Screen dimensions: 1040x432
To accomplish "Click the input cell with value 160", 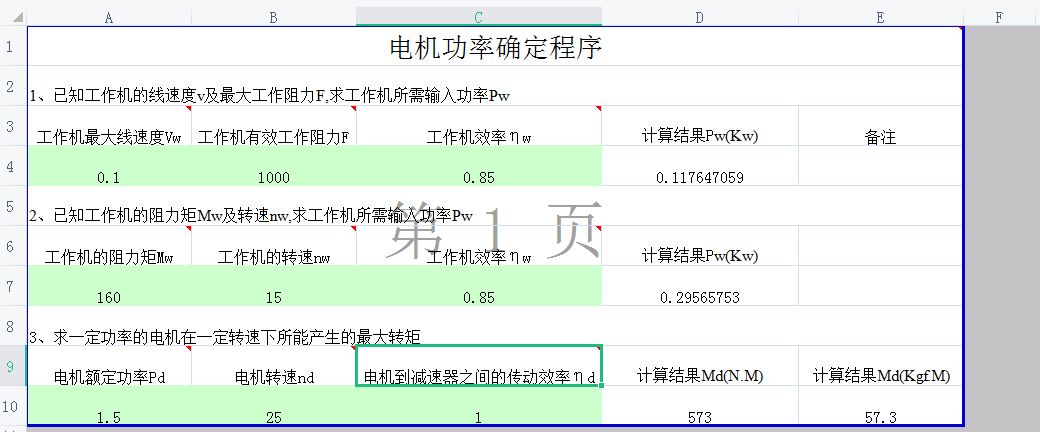I will (x=109, y=285).
